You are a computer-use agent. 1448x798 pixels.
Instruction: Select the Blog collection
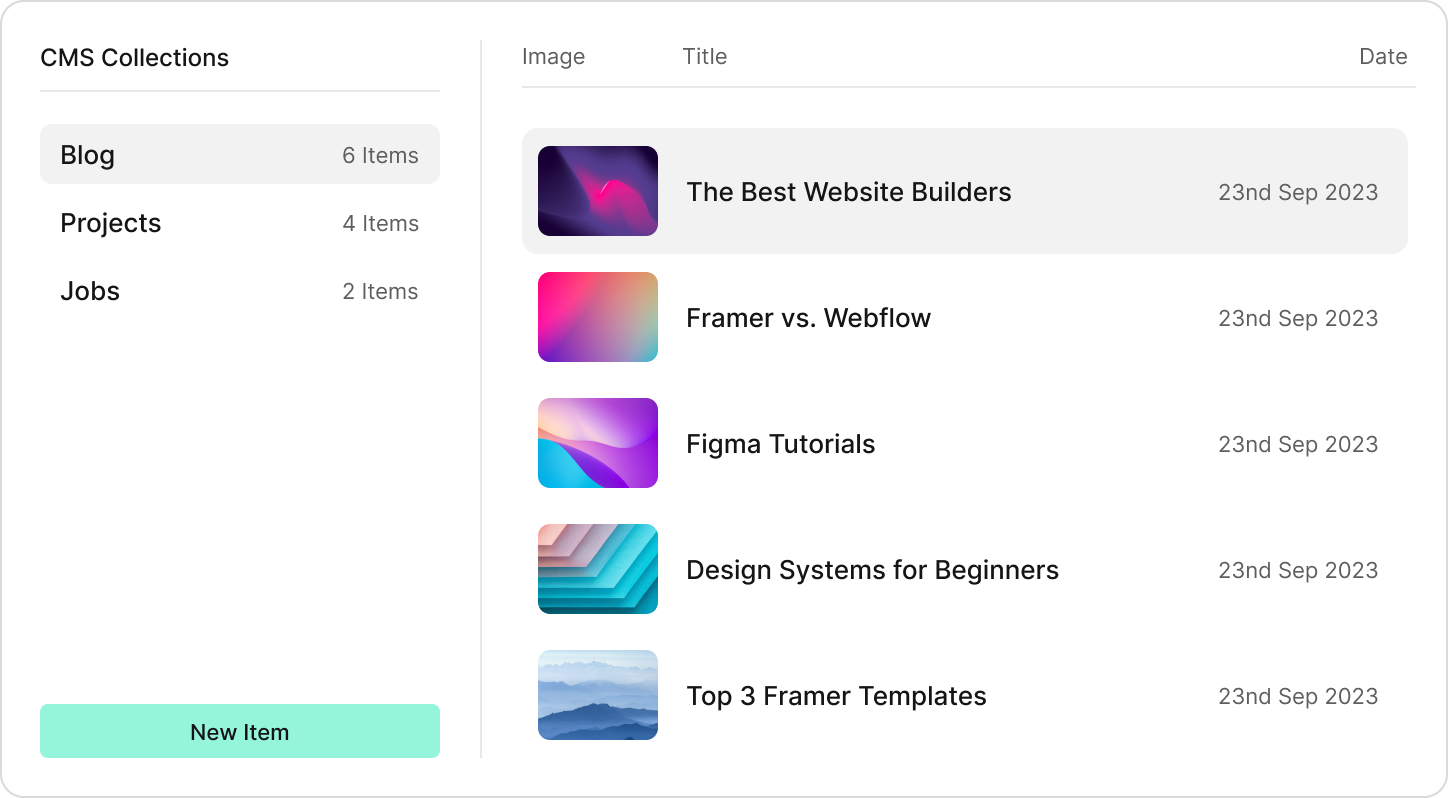[240, 154]
